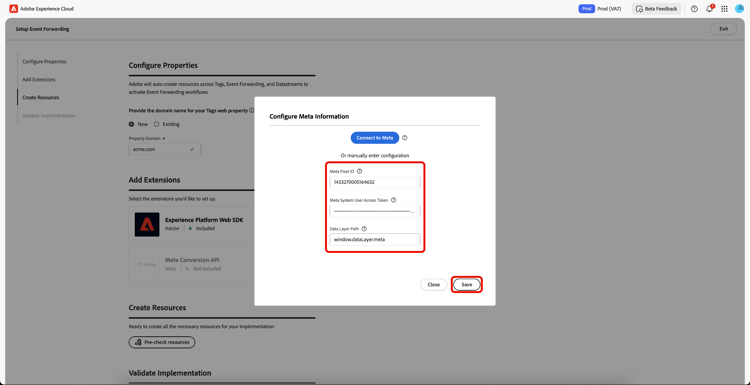Click the Data Layer Path input field
The width and height of the screenshot is (750, 385).
(375, 239)
